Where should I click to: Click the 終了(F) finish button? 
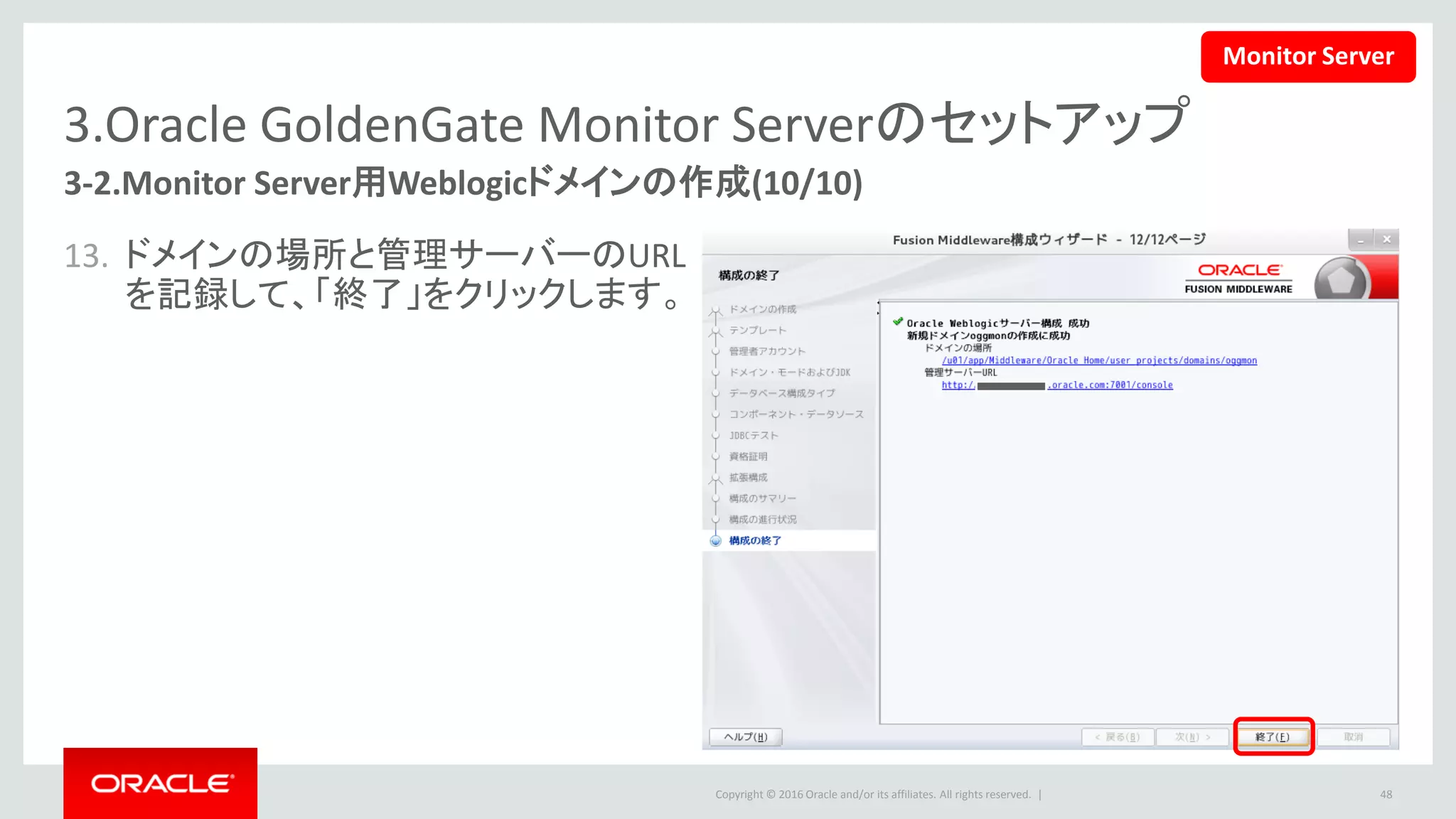click(x=1273, y=737)
